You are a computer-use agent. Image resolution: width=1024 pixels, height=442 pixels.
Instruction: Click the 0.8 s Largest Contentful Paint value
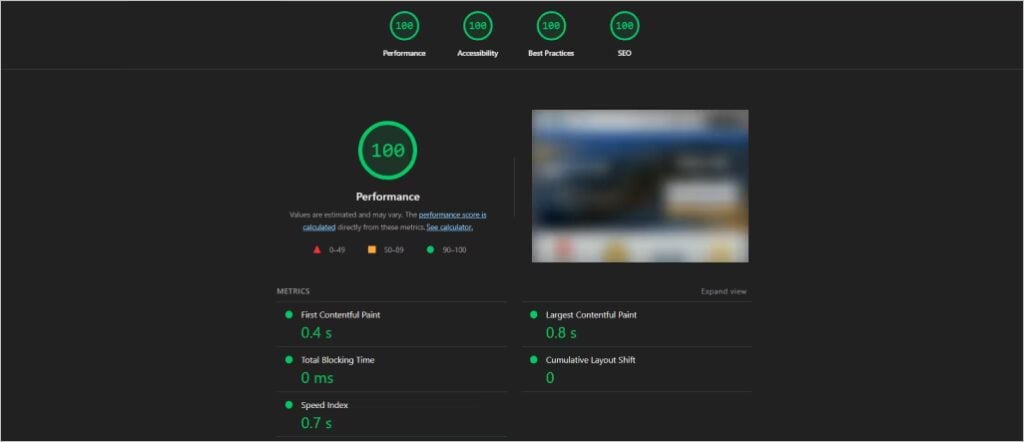(561, 333)
